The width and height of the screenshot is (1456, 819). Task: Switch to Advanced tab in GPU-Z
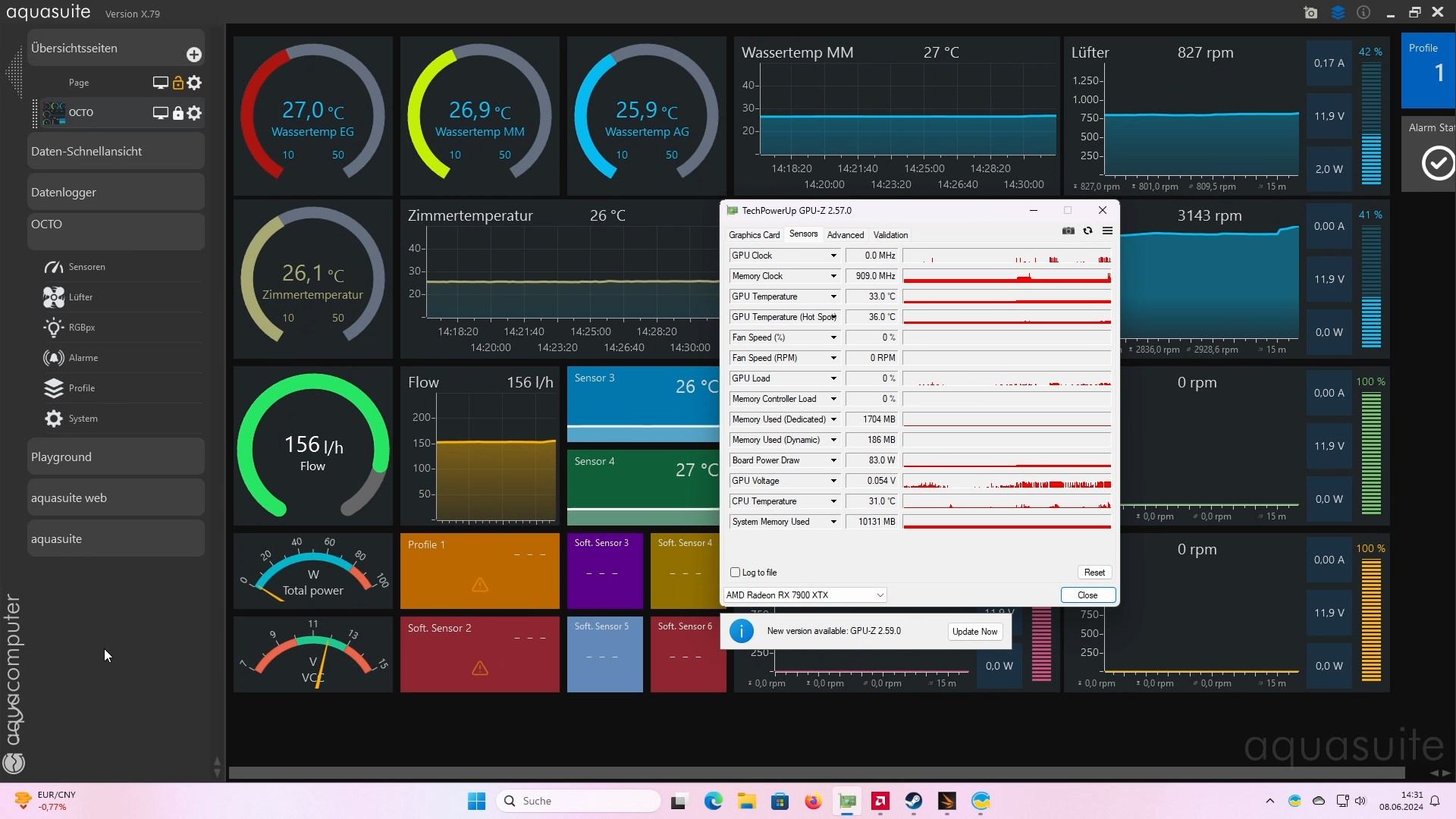[x=845, y=235]
